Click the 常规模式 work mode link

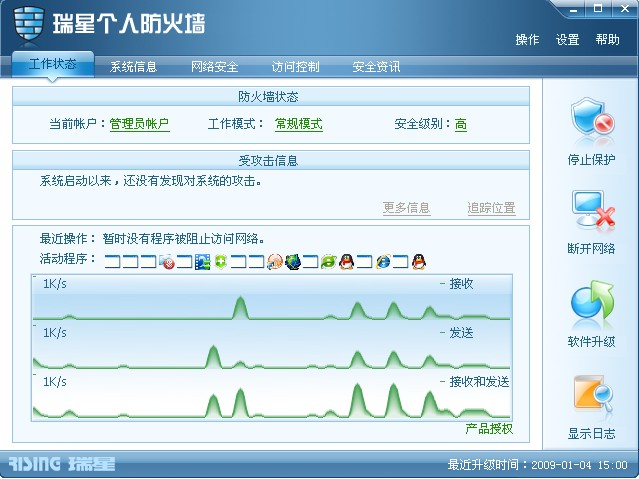299,124
